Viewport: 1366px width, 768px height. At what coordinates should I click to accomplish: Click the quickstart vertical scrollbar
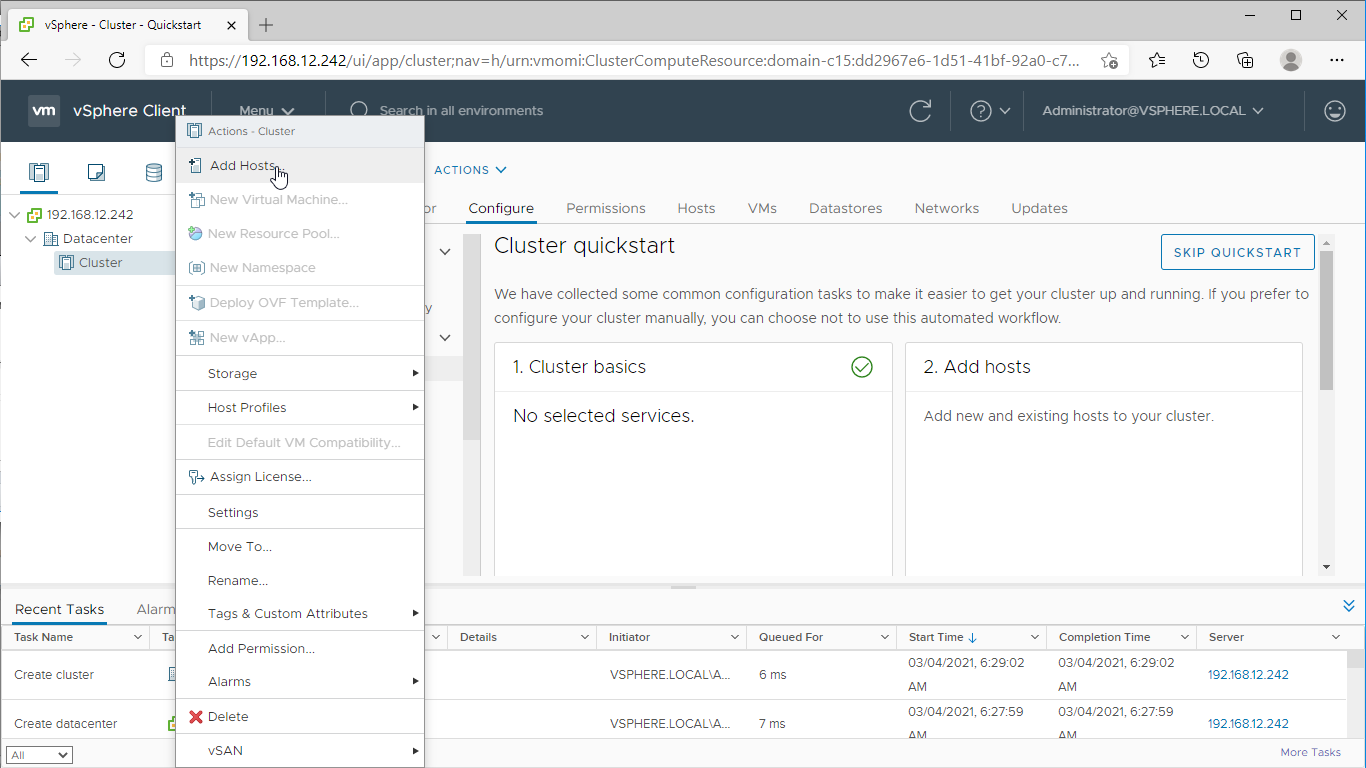click(1327, 320)
